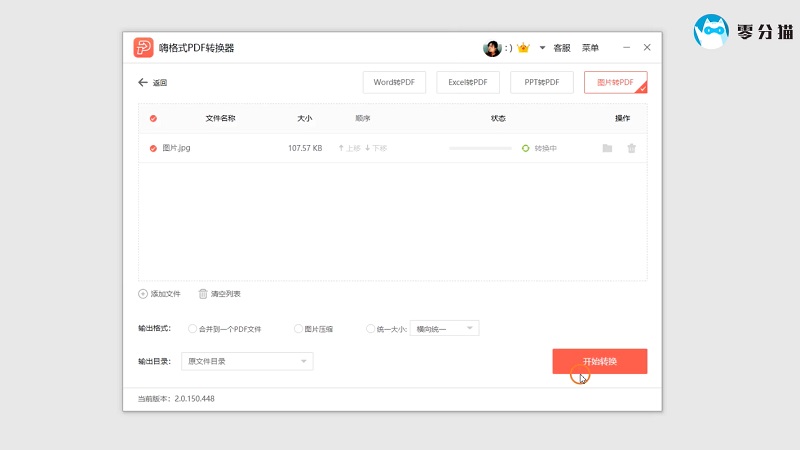800x450 pixels.
Task: Click the 上移 move up control
Action: pyautogui.click(x=349, y=148)
